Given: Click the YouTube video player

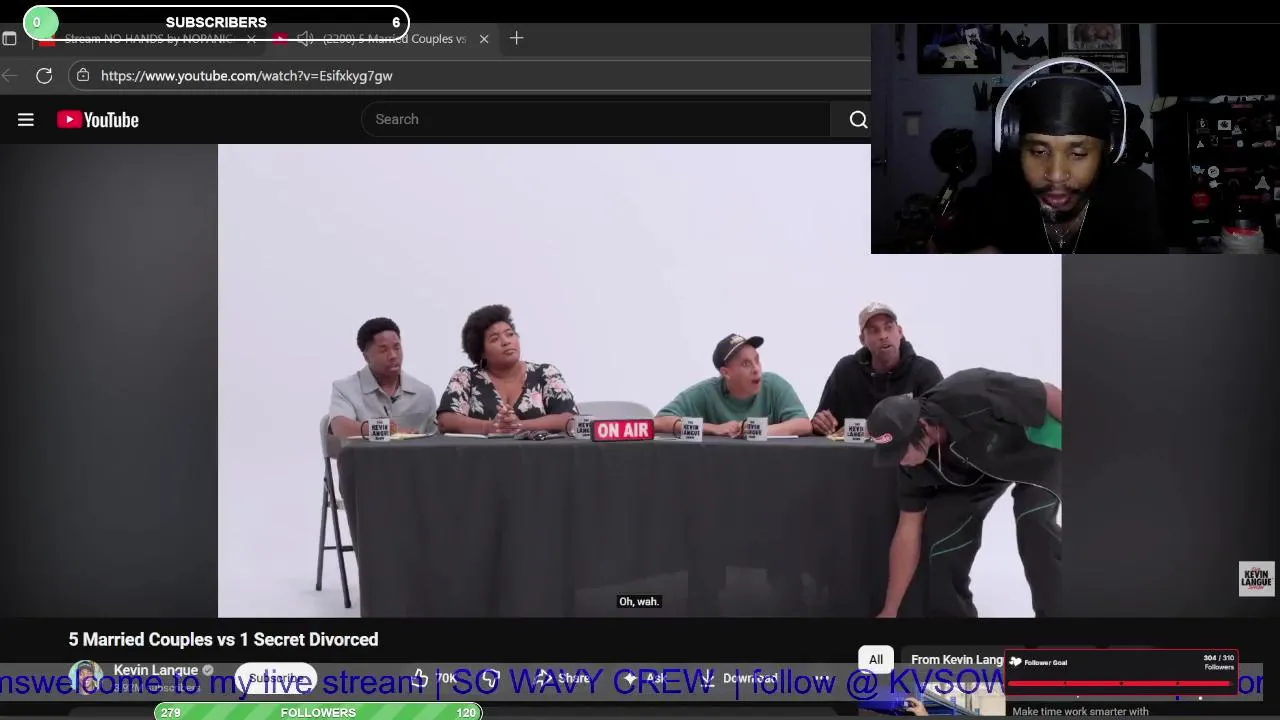Looking at the screenshot, I should click(x=640, y=381).
